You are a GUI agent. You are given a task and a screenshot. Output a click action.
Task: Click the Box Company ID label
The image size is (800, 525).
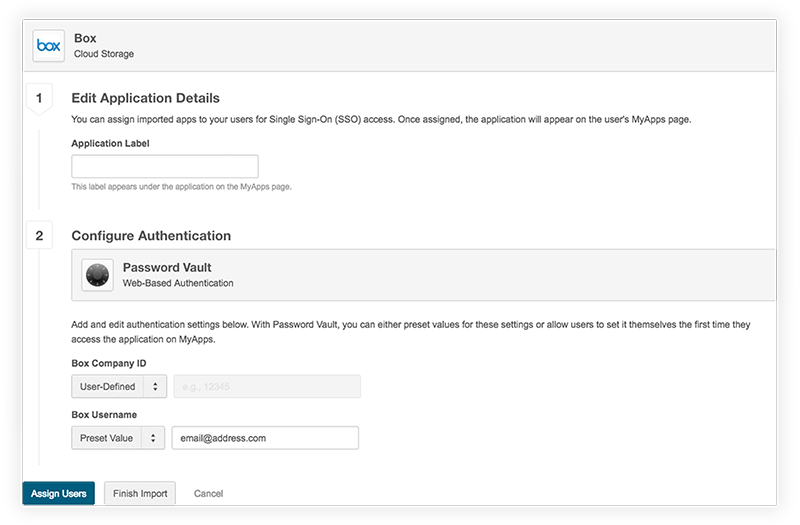pos(109,363)
